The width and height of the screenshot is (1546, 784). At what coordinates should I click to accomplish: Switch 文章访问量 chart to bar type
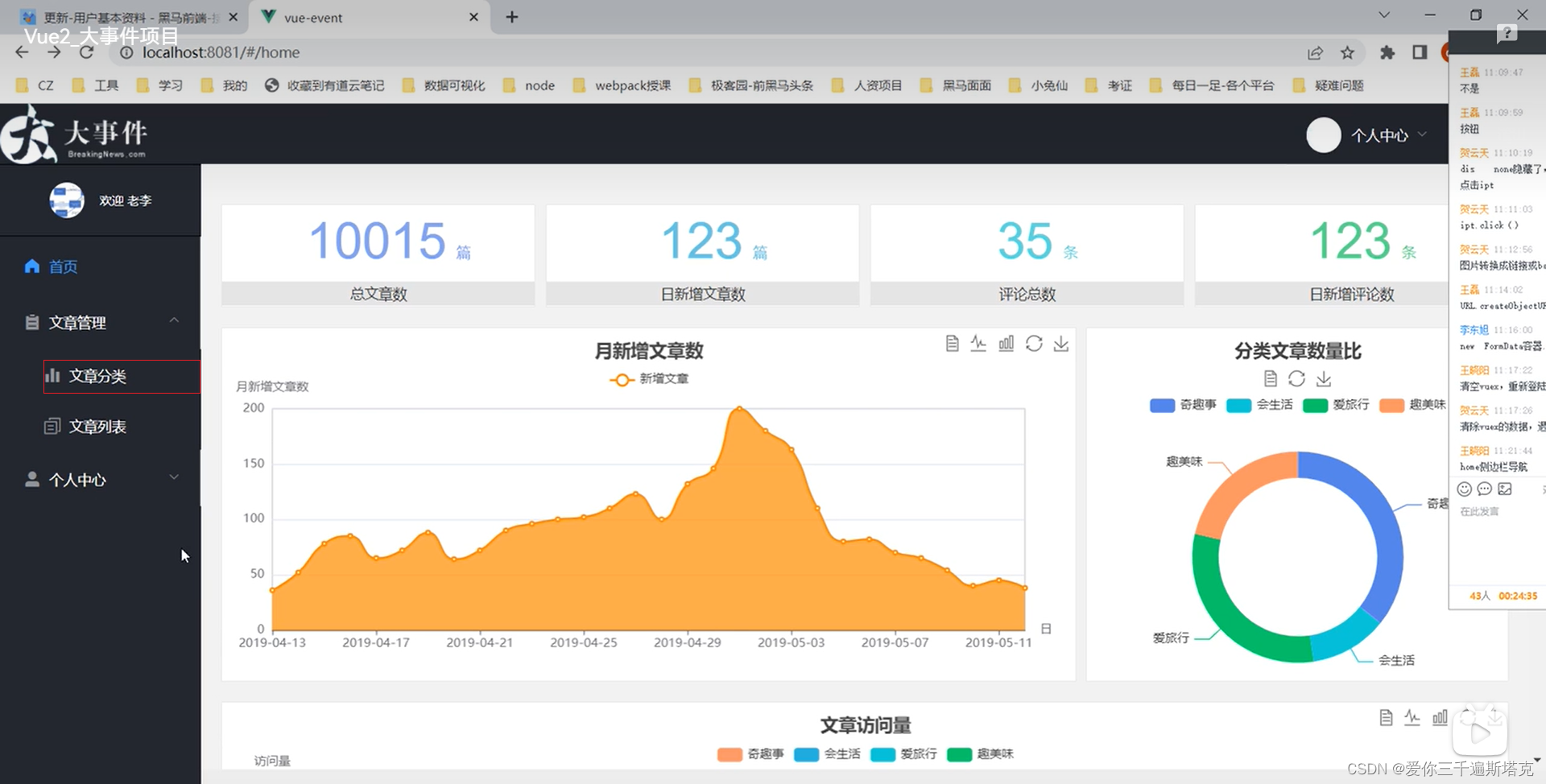point(1440,717)
